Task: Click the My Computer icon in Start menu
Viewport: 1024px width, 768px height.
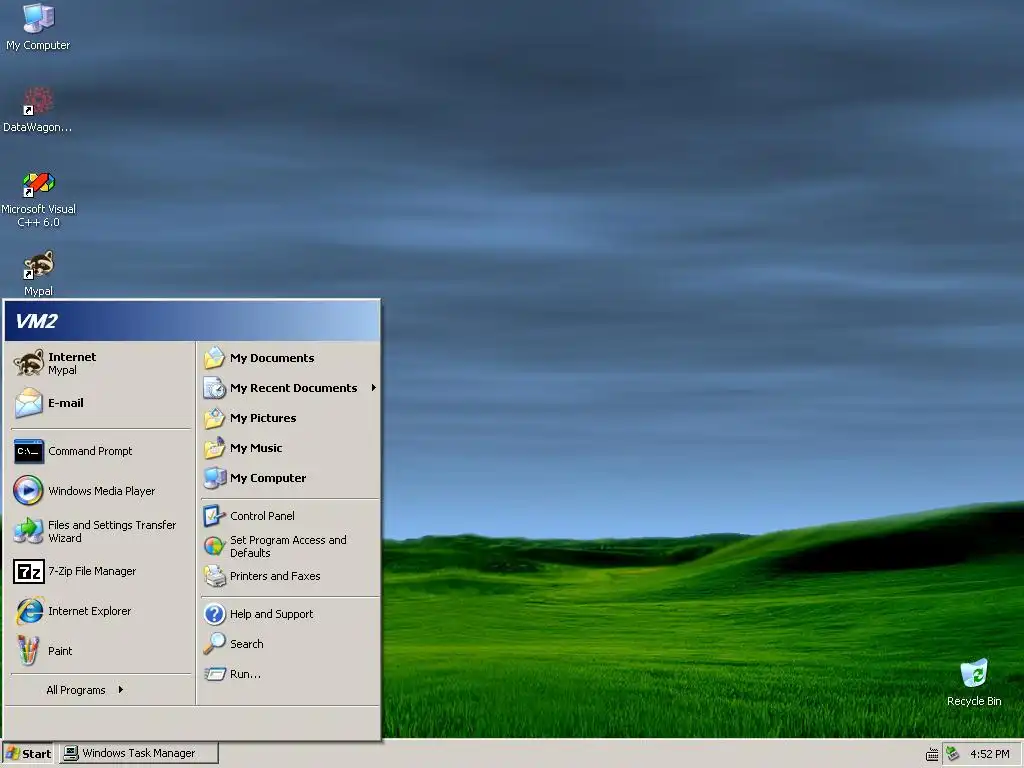Action: click(x=214, y=478)
